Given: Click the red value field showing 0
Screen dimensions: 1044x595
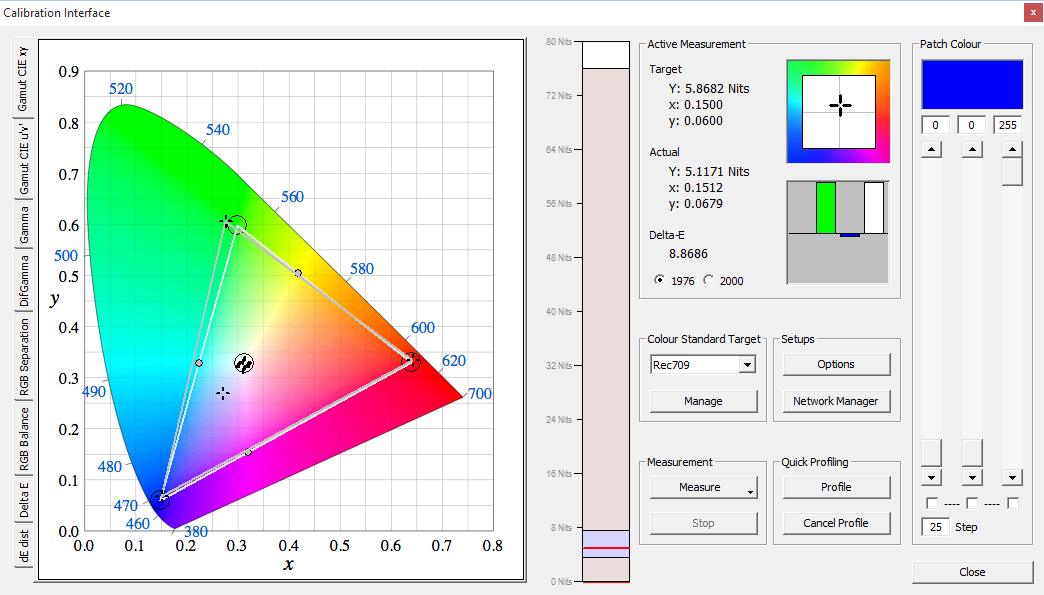Looking at the screenshot, I should point(935,125).
